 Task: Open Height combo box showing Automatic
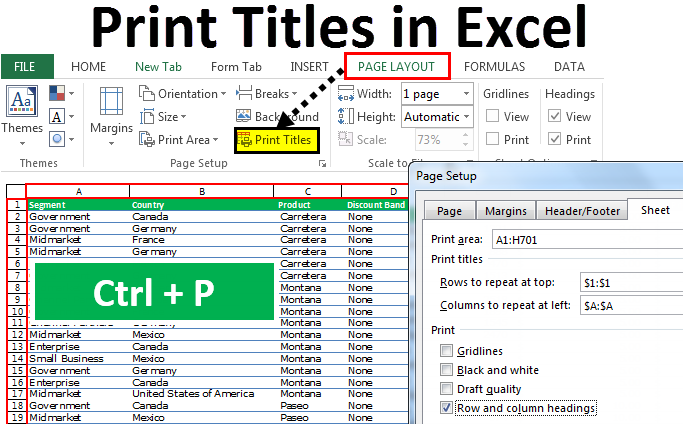(437, 116)
